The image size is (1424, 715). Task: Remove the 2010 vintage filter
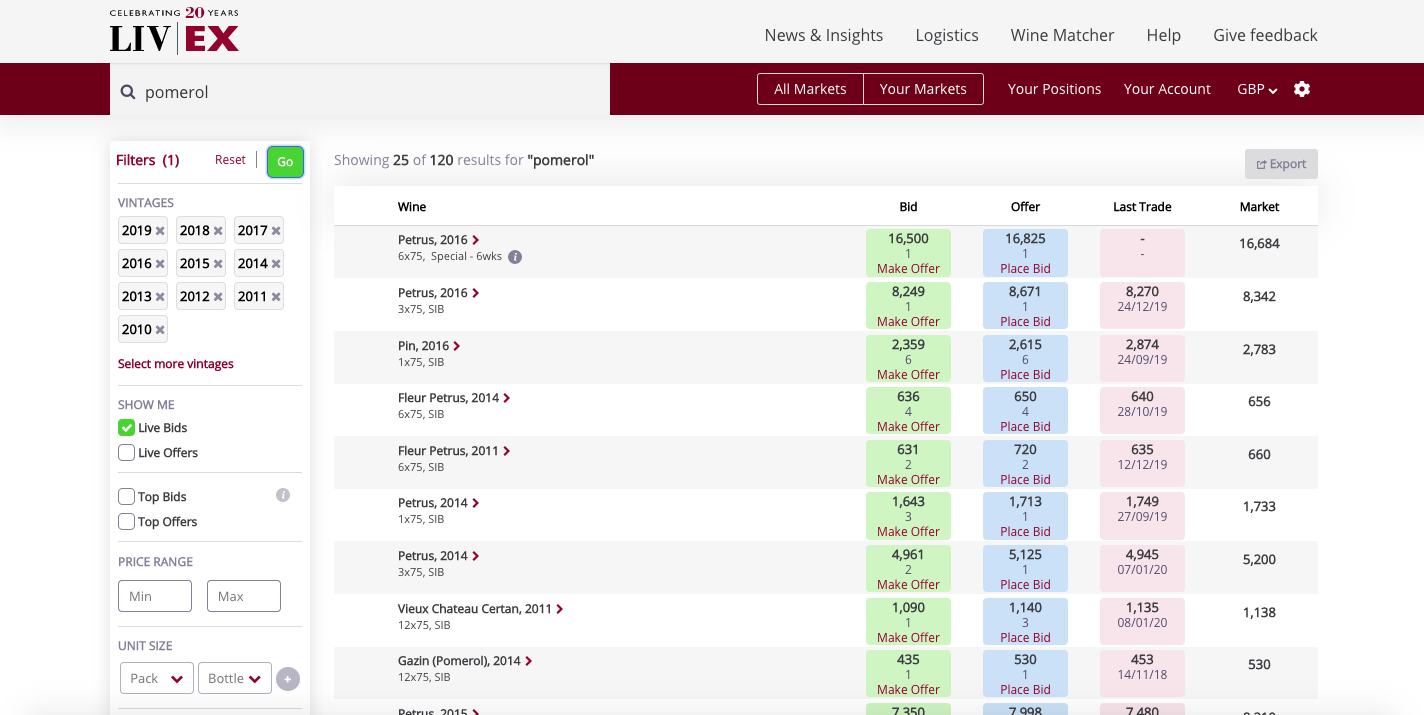point(160,330)
